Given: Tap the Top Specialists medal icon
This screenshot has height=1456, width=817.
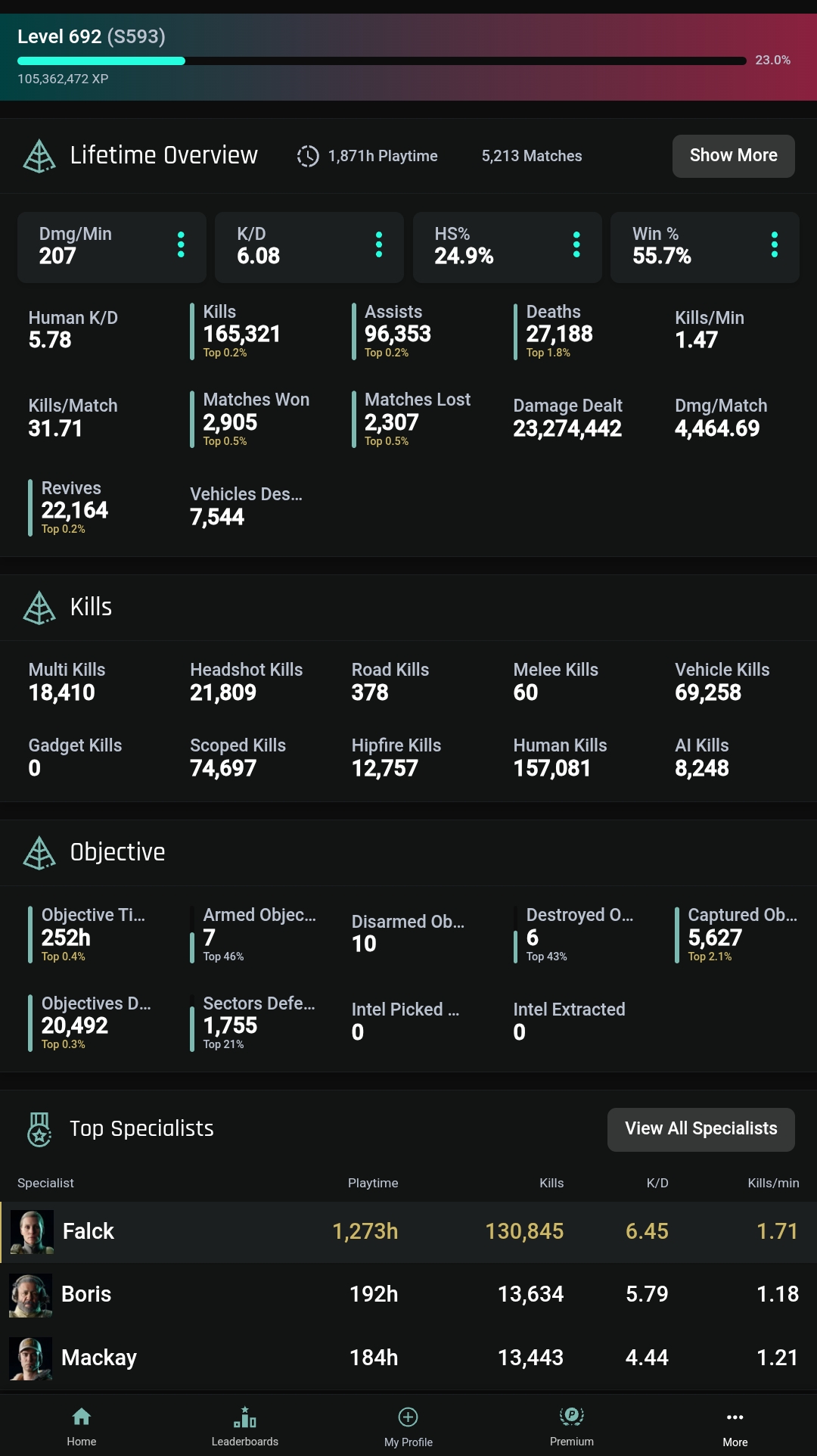Looking at the screenshot, I should pyautogui.click(x=39, y=1129).
